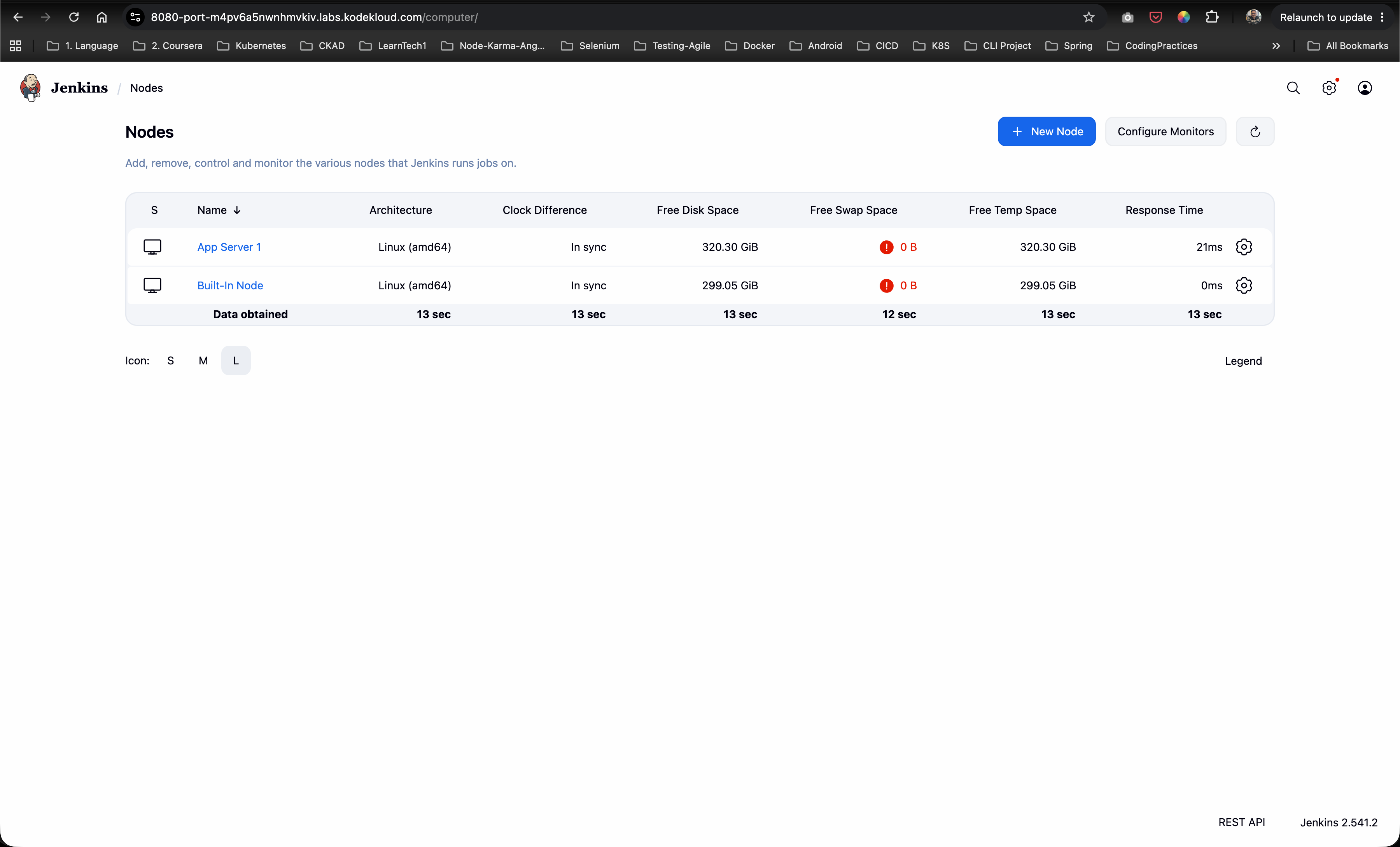
Task: Open the Legend link
Action: (x=1243, y=361)
